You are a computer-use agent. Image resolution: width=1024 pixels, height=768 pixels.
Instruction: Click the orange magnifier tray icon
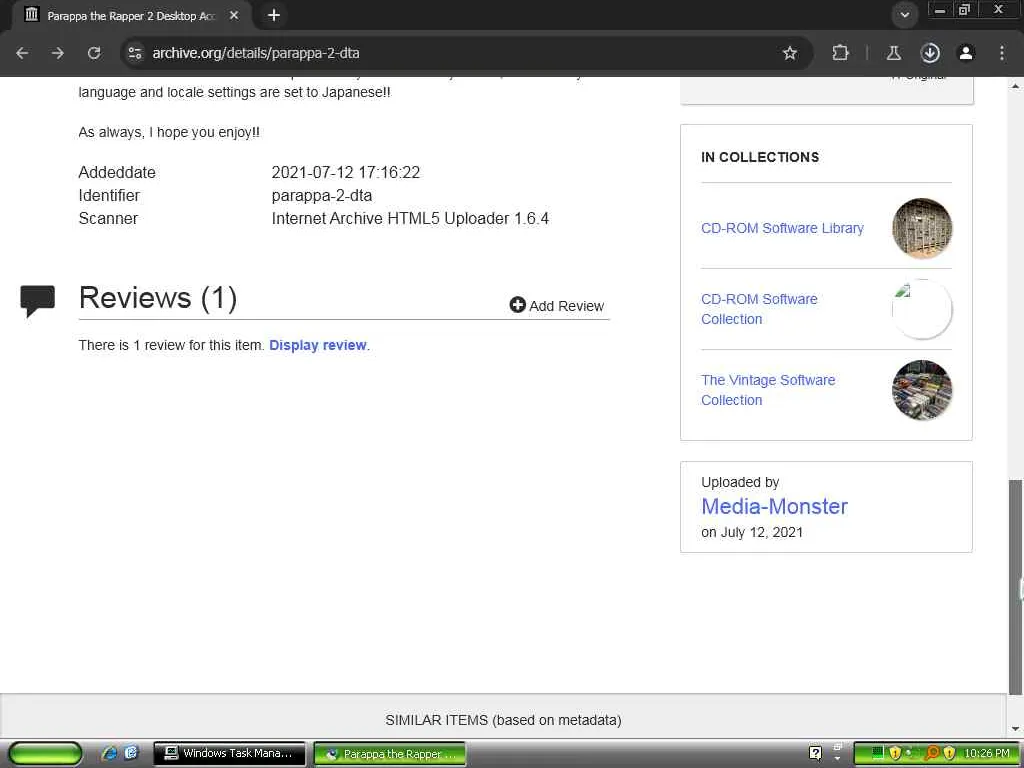click(932, 754)
